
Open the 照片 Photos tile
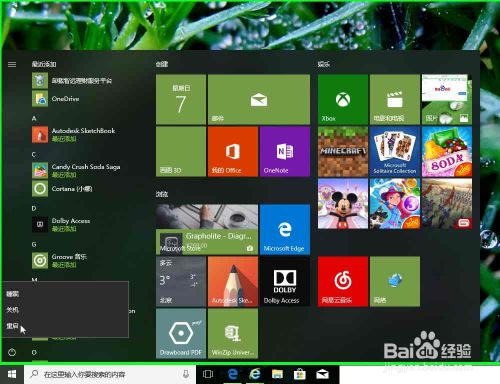coord(447,99)
